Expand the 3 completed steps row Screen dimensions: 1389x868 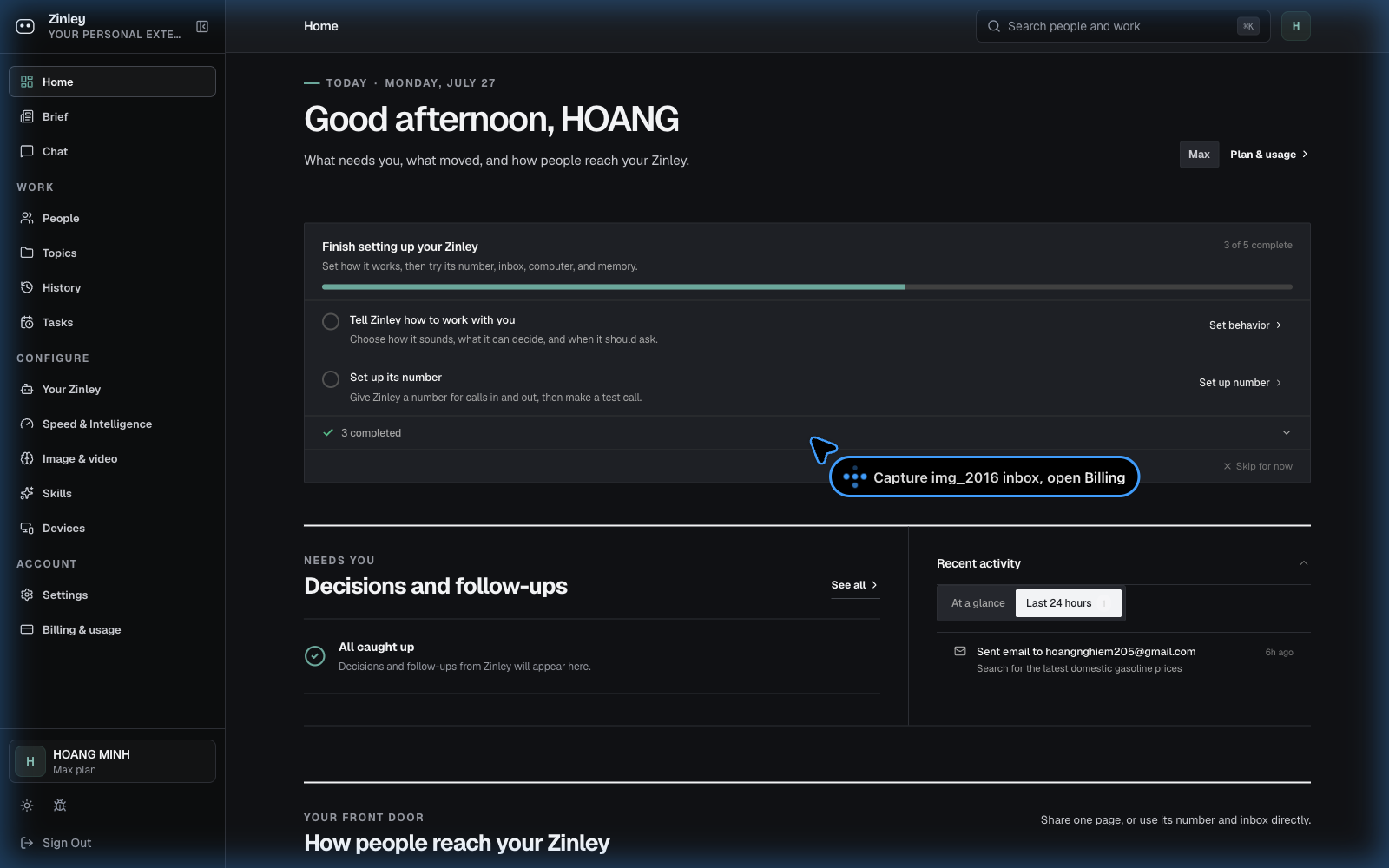coord(807,432)
